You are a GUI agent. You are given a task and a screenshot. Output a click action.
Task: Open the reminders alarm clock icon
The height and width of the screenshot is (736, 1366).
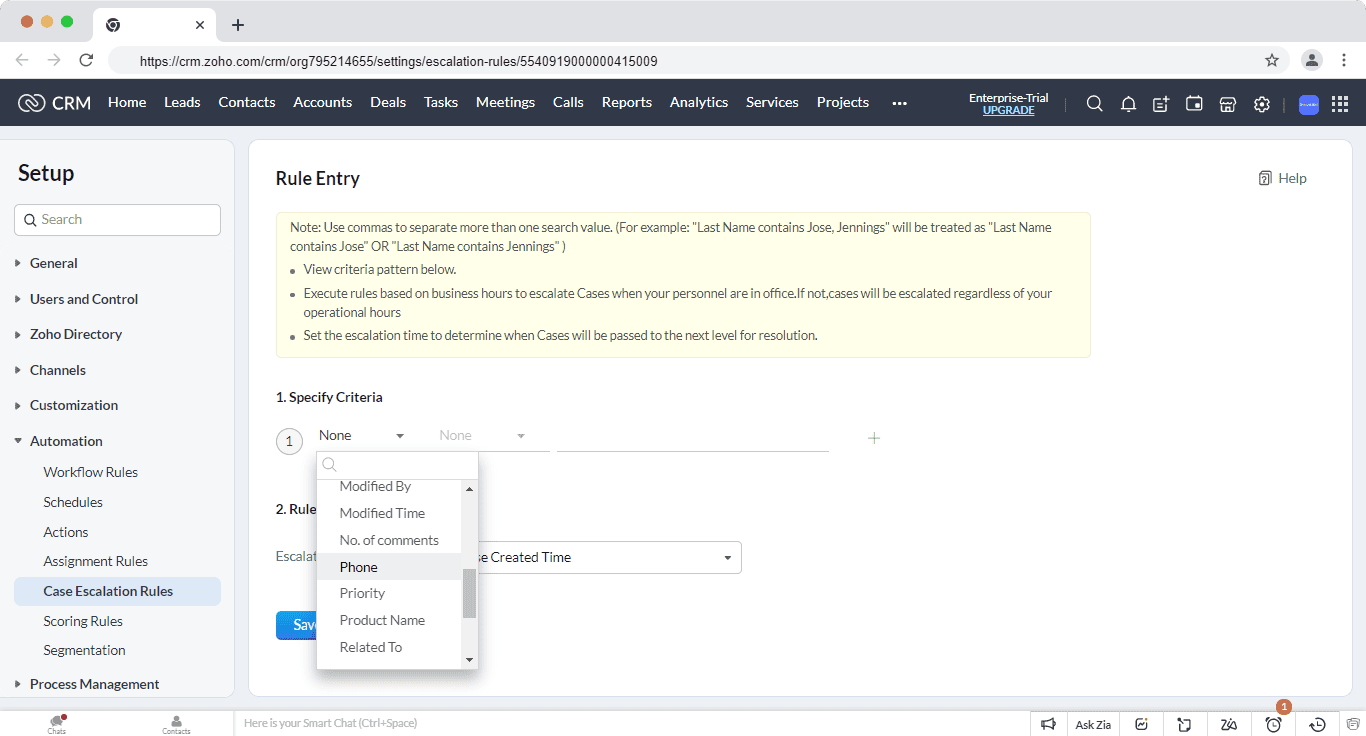pos(1273,724)
